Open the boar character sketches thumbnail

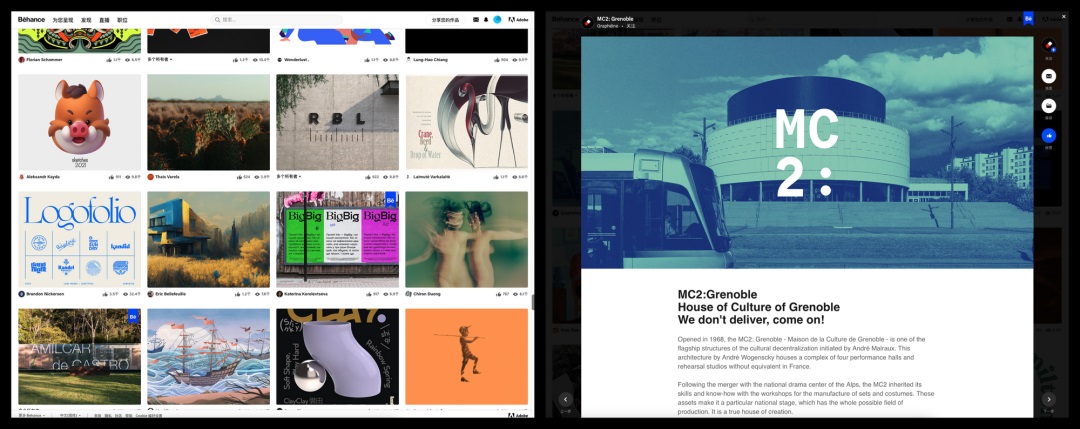click(x=79, y=123)
